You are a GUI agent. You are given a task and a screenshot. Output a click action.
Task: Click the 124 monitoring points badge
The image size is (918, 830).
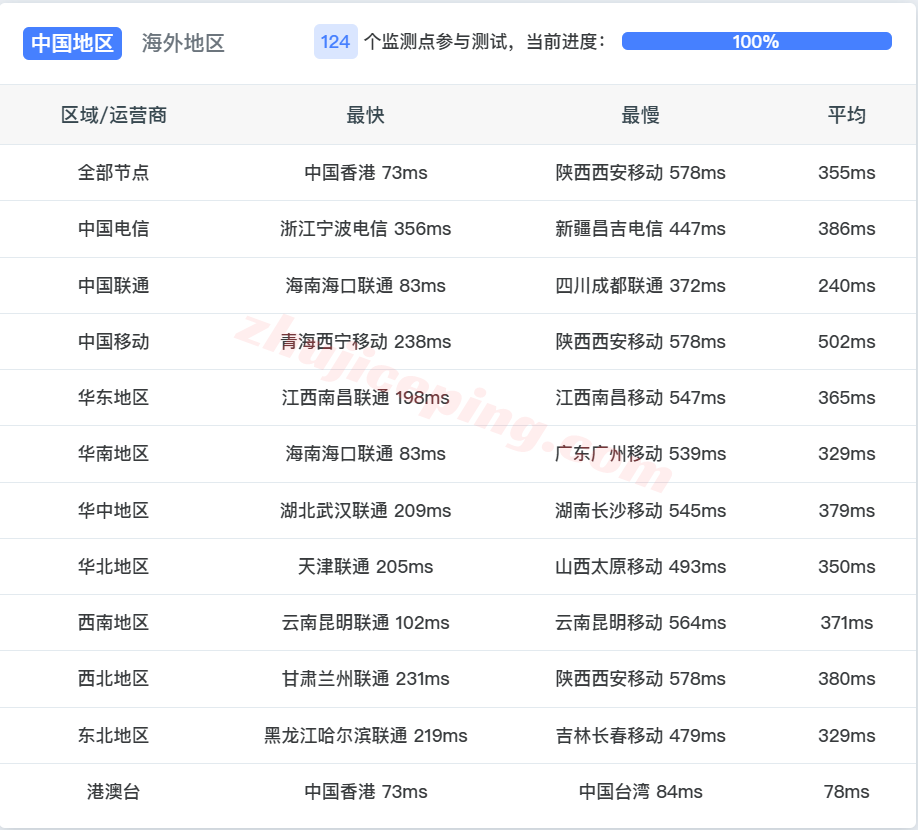pos(335,42)
